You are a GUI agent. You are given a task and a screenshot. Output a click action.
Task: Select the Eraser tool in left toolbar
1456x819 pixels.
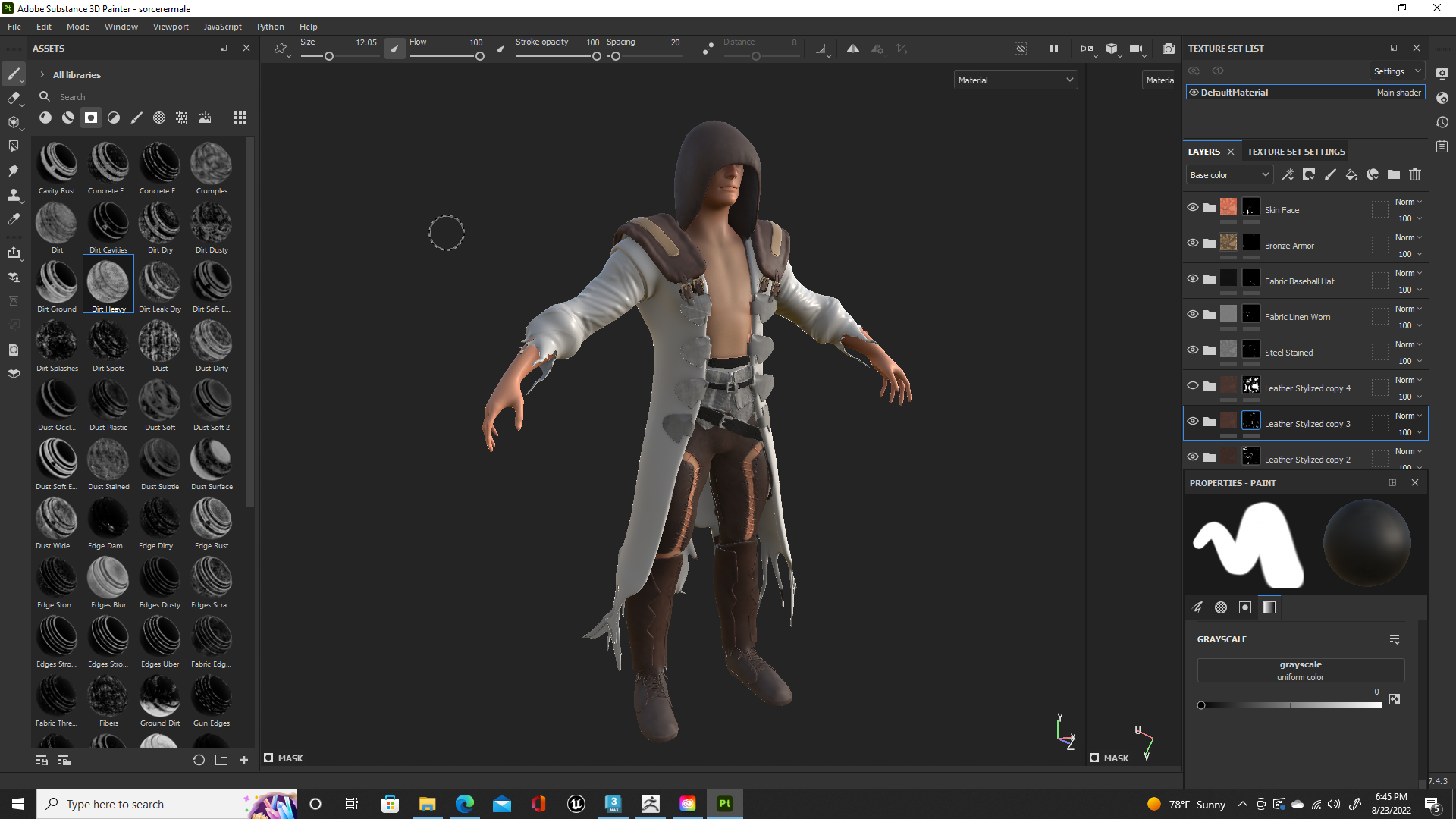(x=14, y=98)
